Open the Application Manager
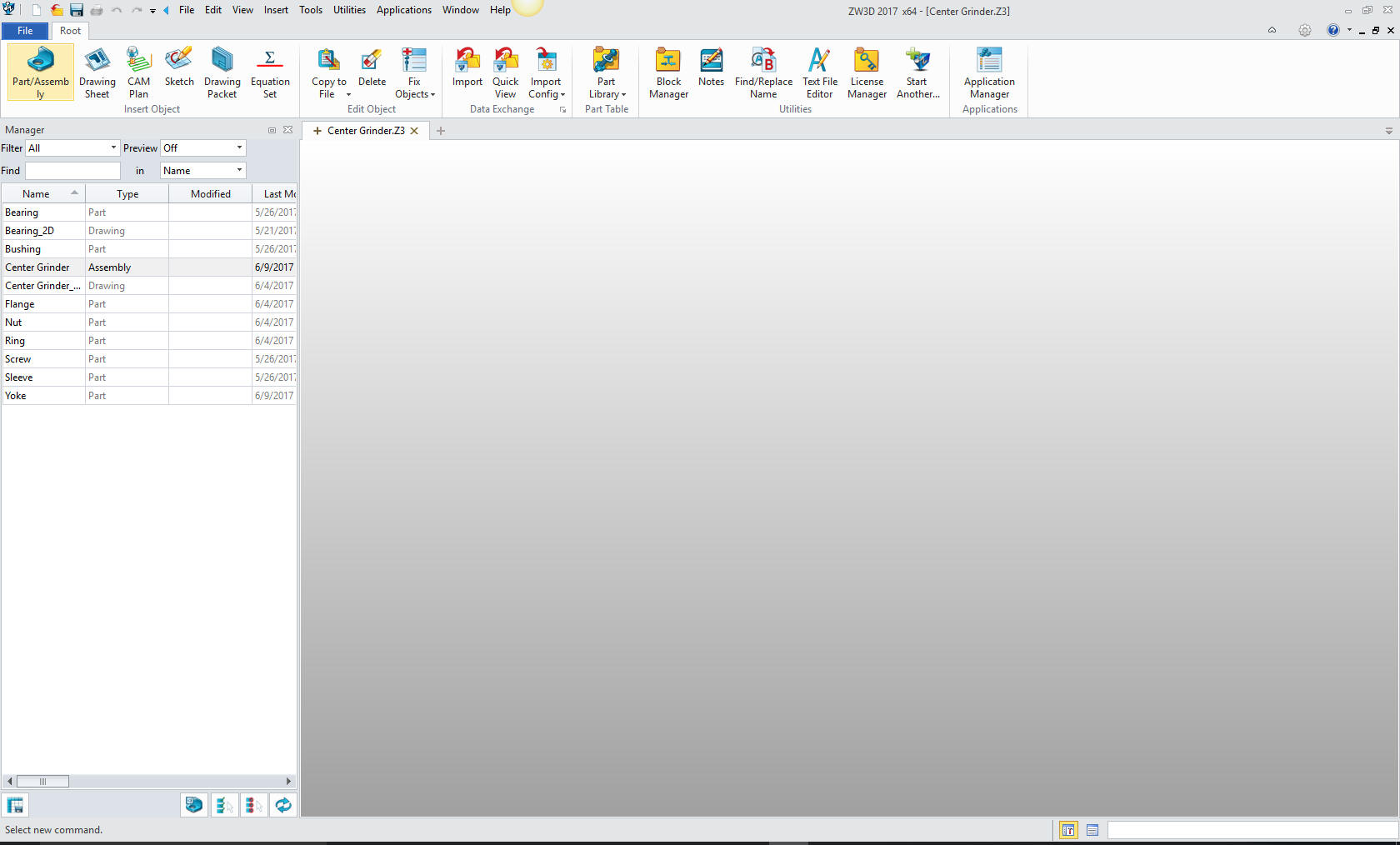 pos(989,72)
